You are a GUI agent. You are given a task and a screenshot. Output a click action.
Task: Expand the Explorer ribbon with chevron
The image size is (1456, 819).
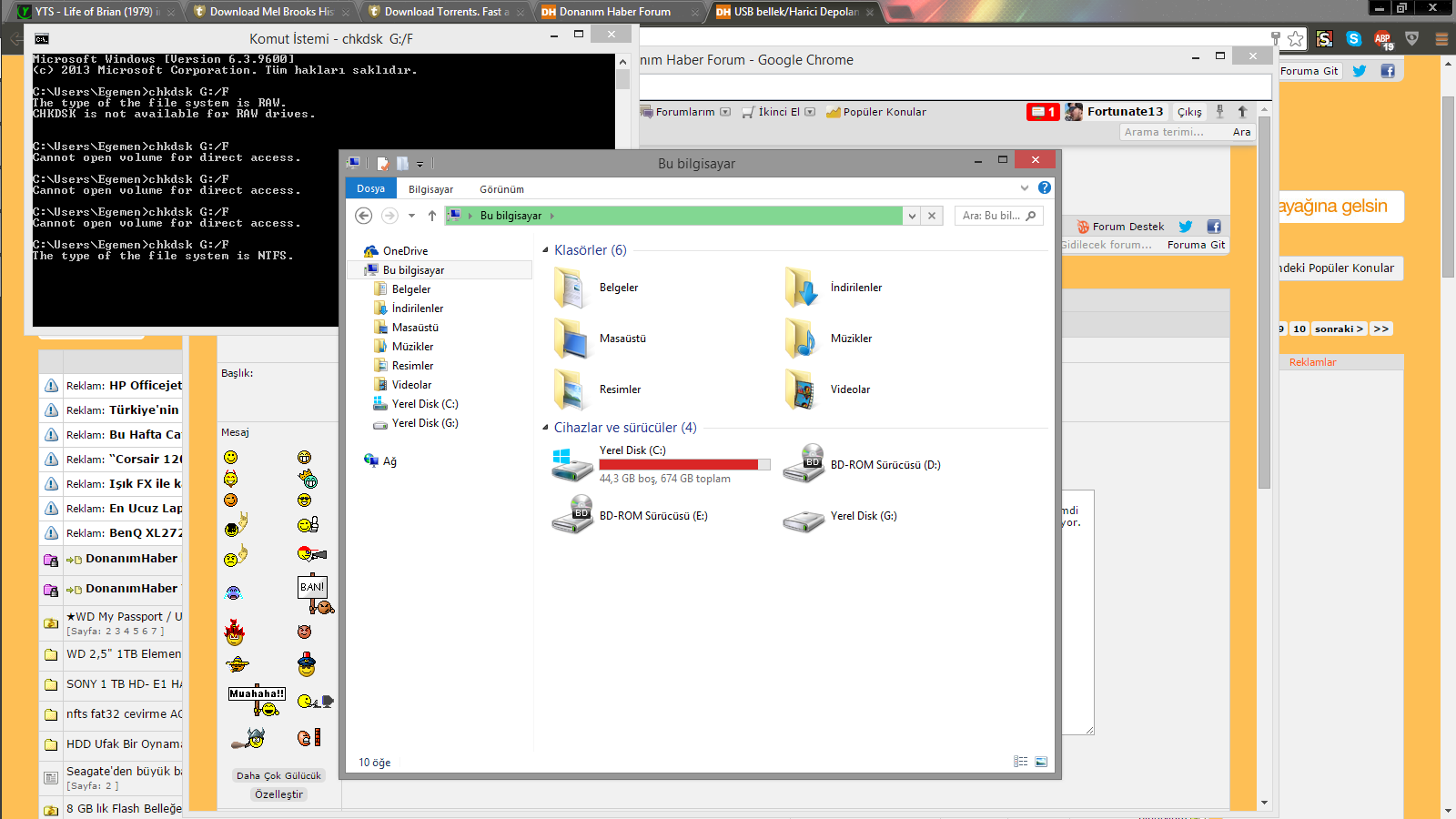pos(1025,188)
